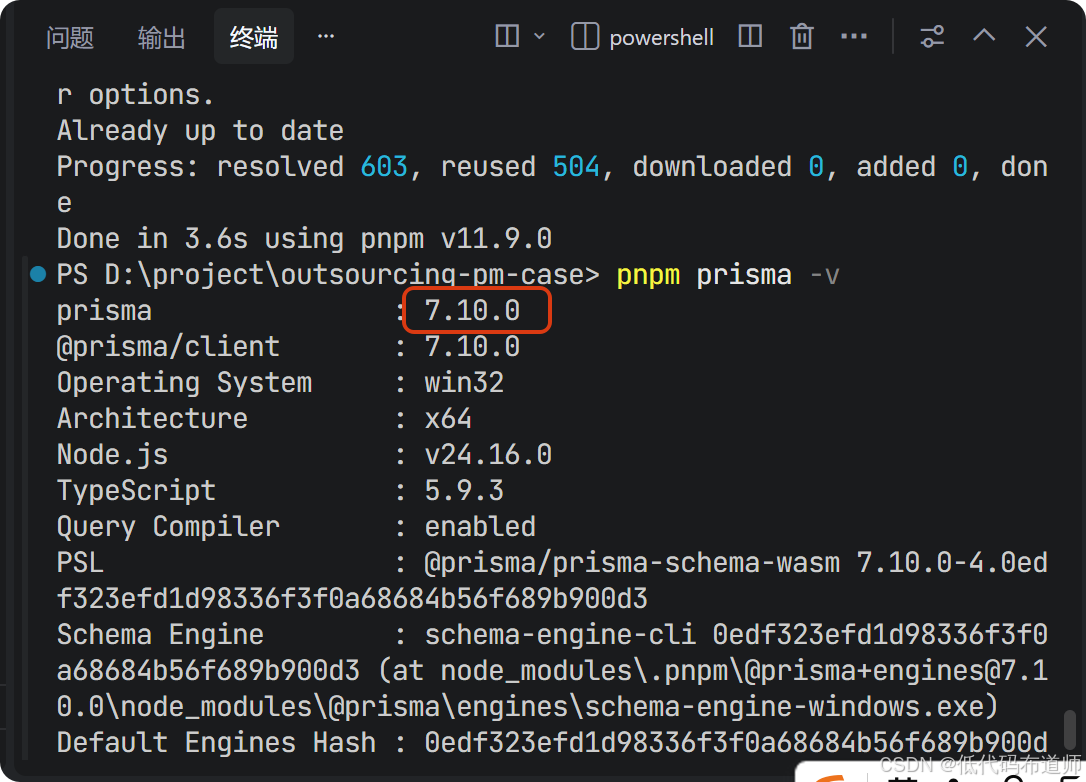Click the terminal vertical scrollbar thumb

(1069, 729)
